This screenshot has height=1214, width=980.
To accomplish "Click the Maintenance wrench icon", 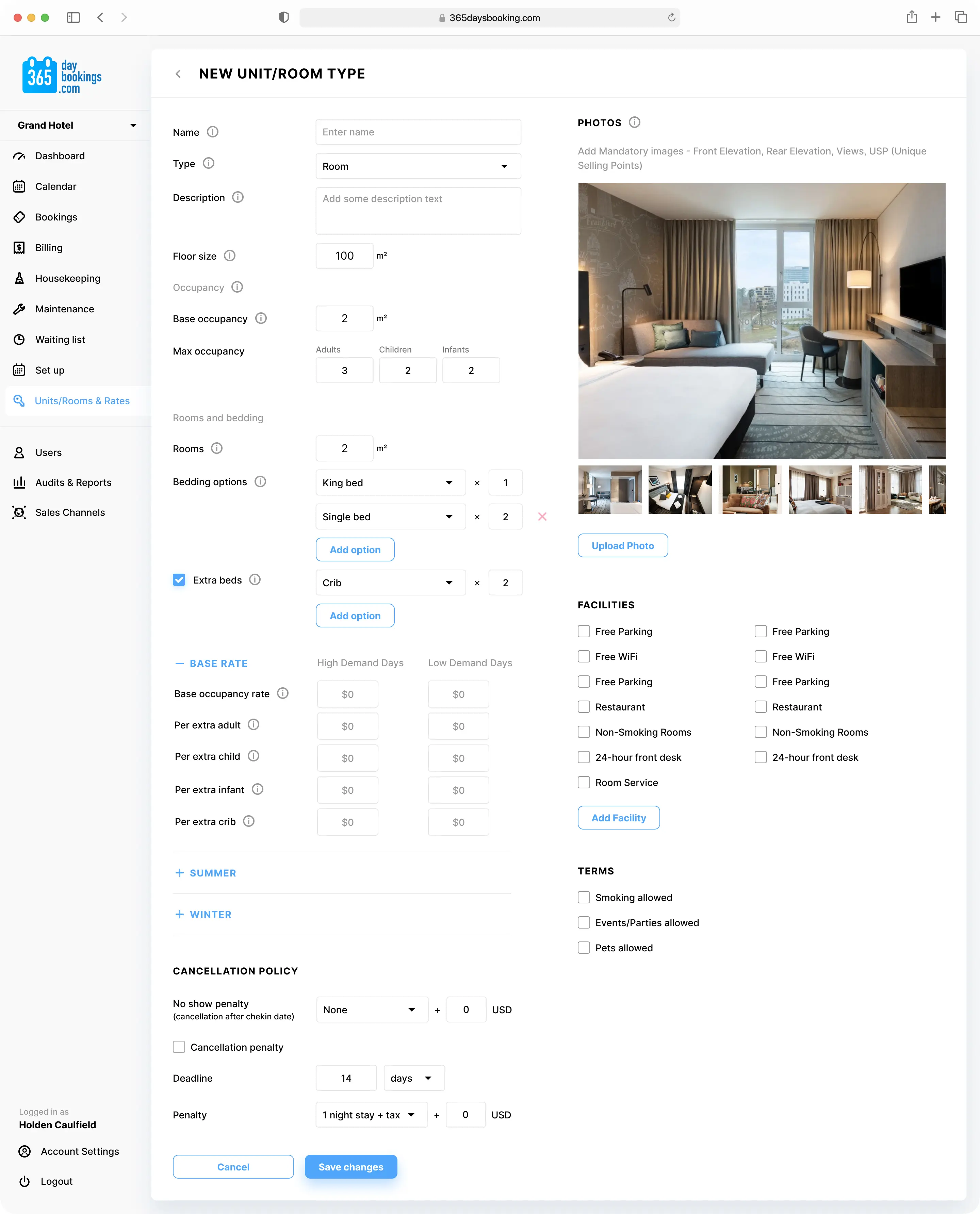I will click(19, 309).
